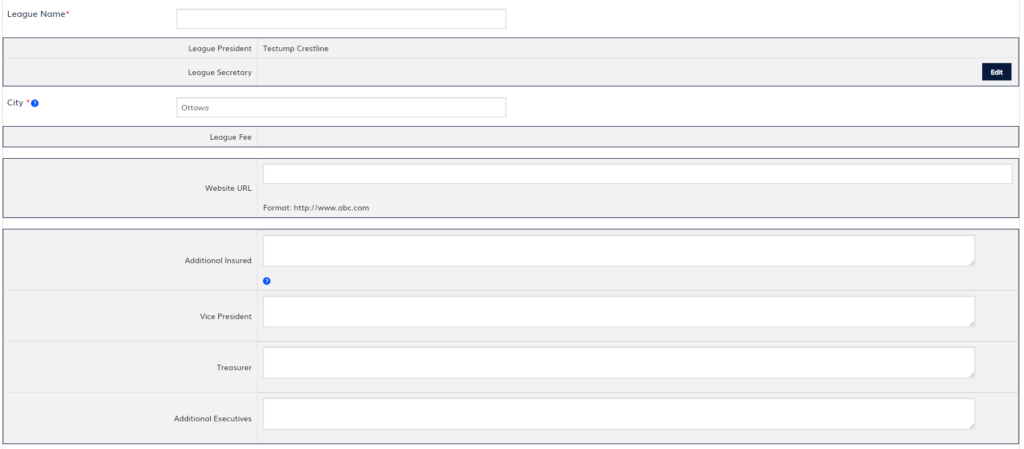Screen dimensions: 1024x449
Task: Click the URL format hint text
Action: 316,208
